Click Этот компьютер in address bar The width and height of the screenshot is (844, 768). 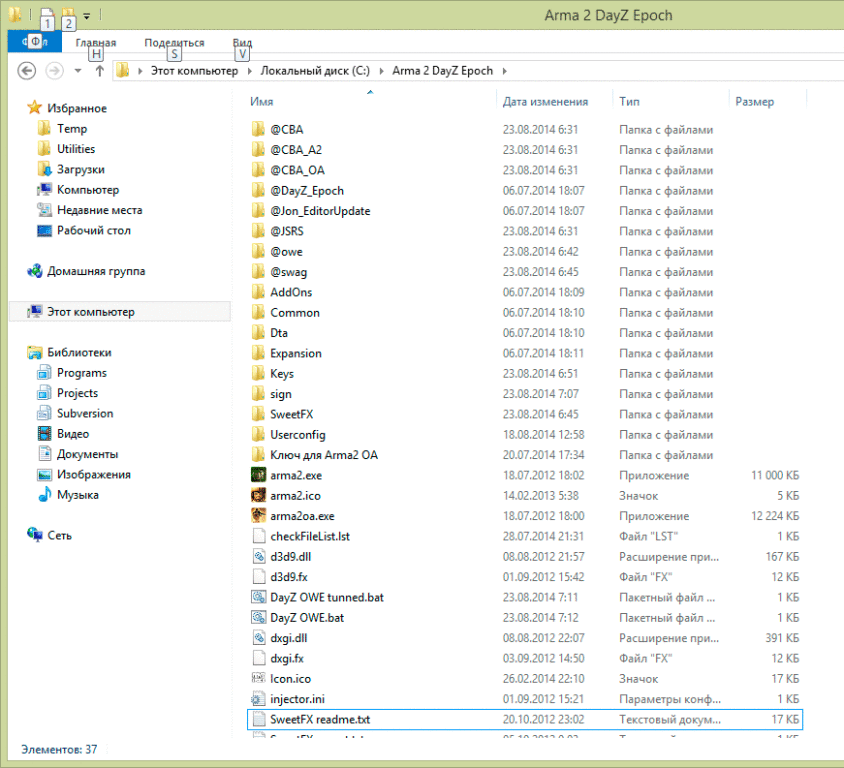194,71
